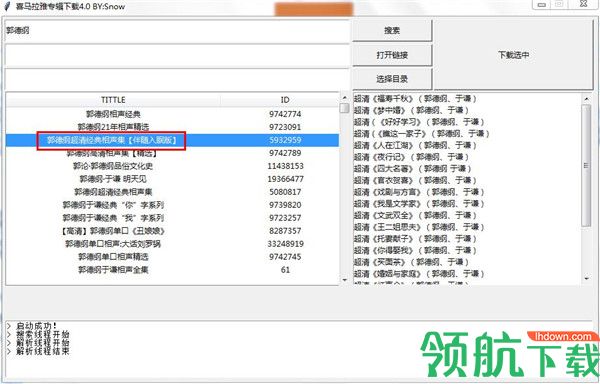Screen dimensions: 600x384
Task: Minimize the downloader window
Action: 542,4
